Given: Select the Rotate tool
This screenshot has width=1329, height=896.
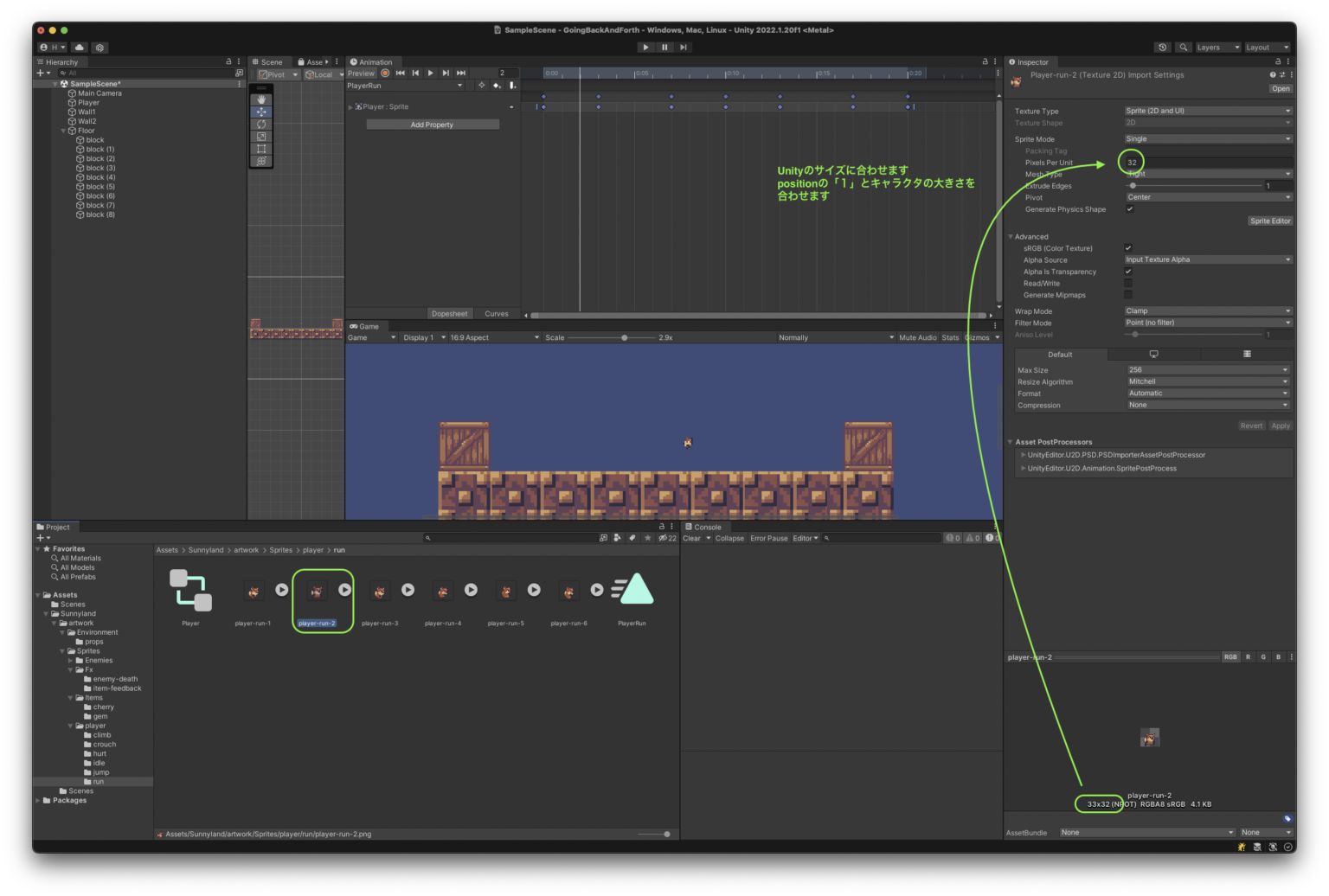Looking at the screenshot, I should (x=261, y=124).
